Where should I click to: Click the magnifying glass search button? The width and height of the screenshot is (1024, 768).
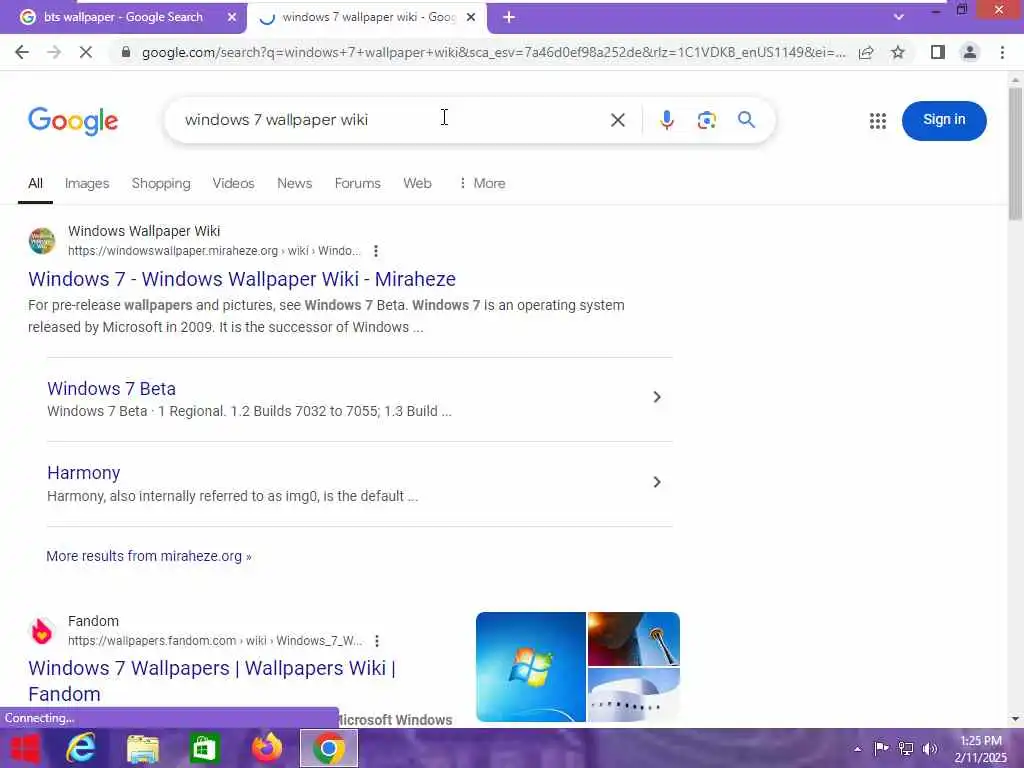tap(746, 120)
